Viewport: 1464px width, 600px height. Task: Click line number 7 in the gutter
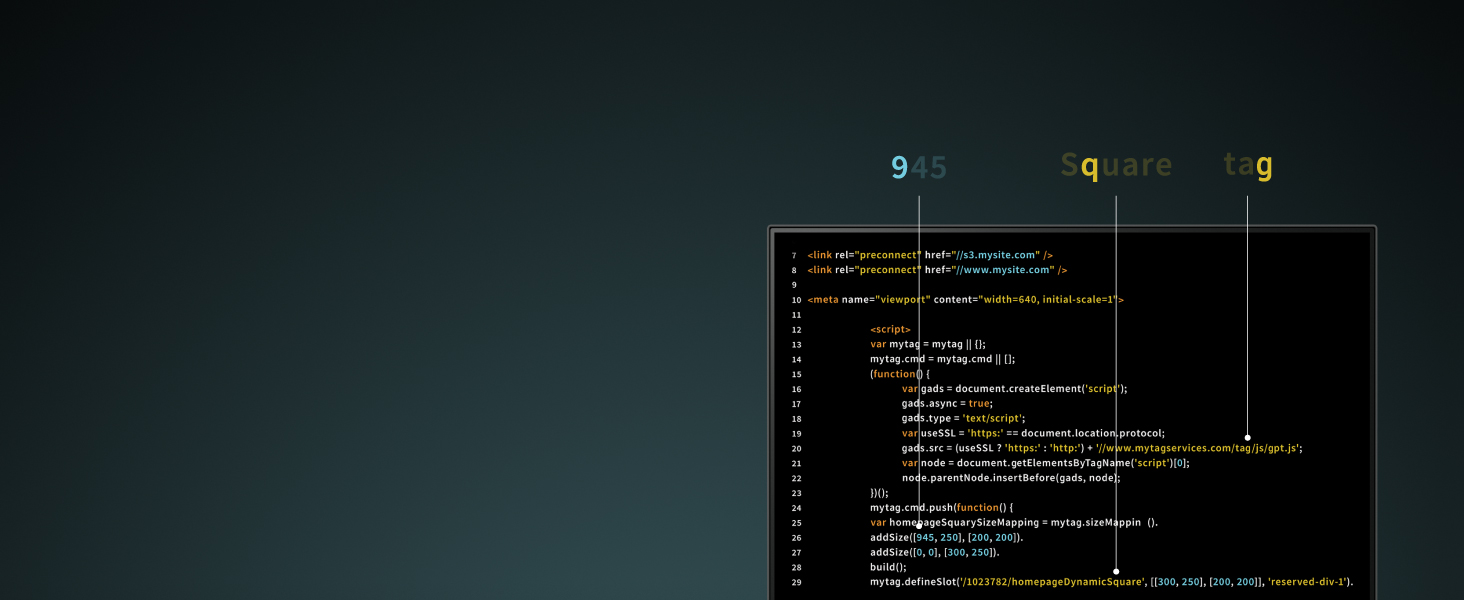794,256
